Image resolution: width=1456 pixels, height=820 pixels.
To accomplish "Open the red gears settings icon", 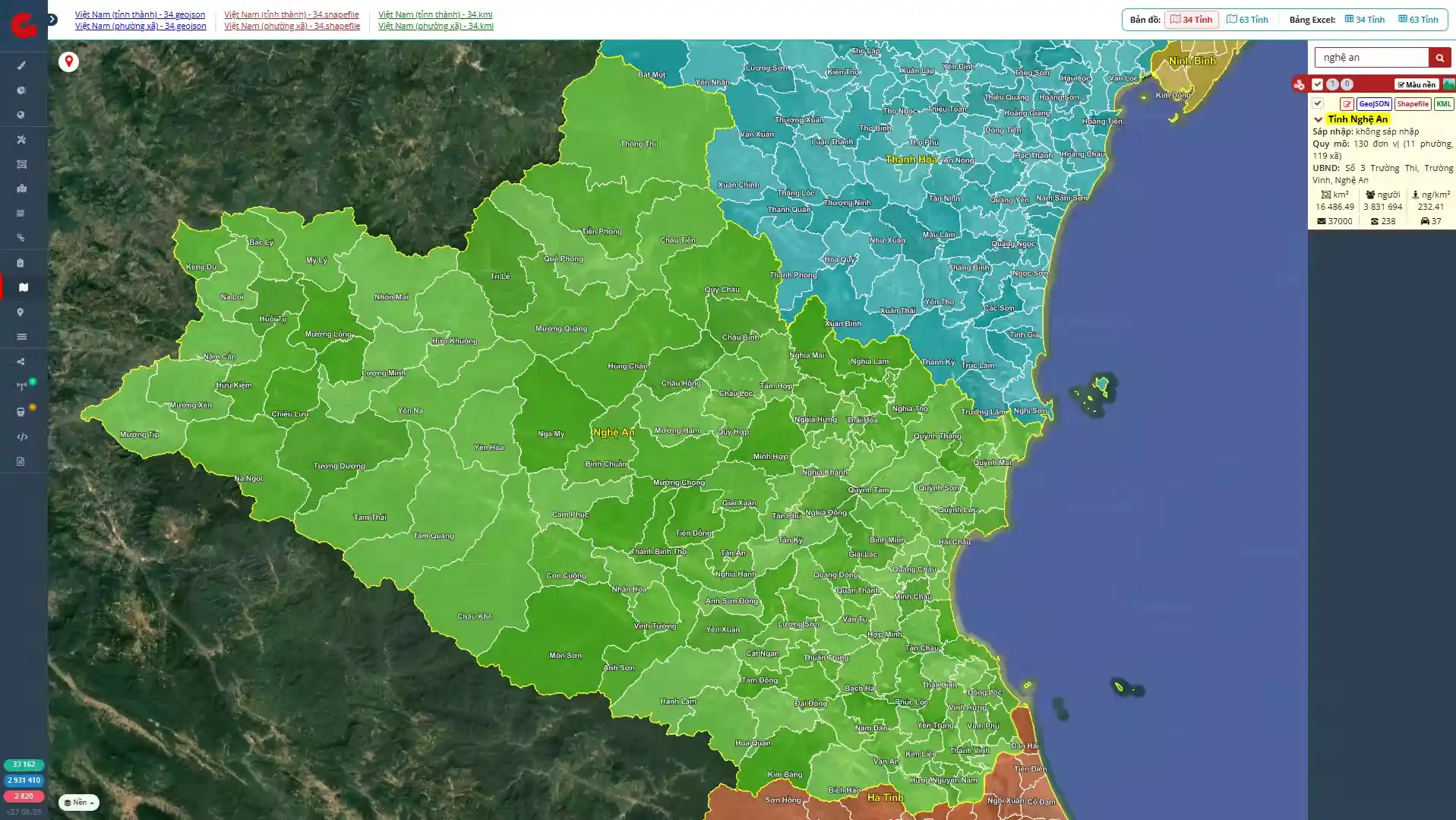I will pos(1300,84).
